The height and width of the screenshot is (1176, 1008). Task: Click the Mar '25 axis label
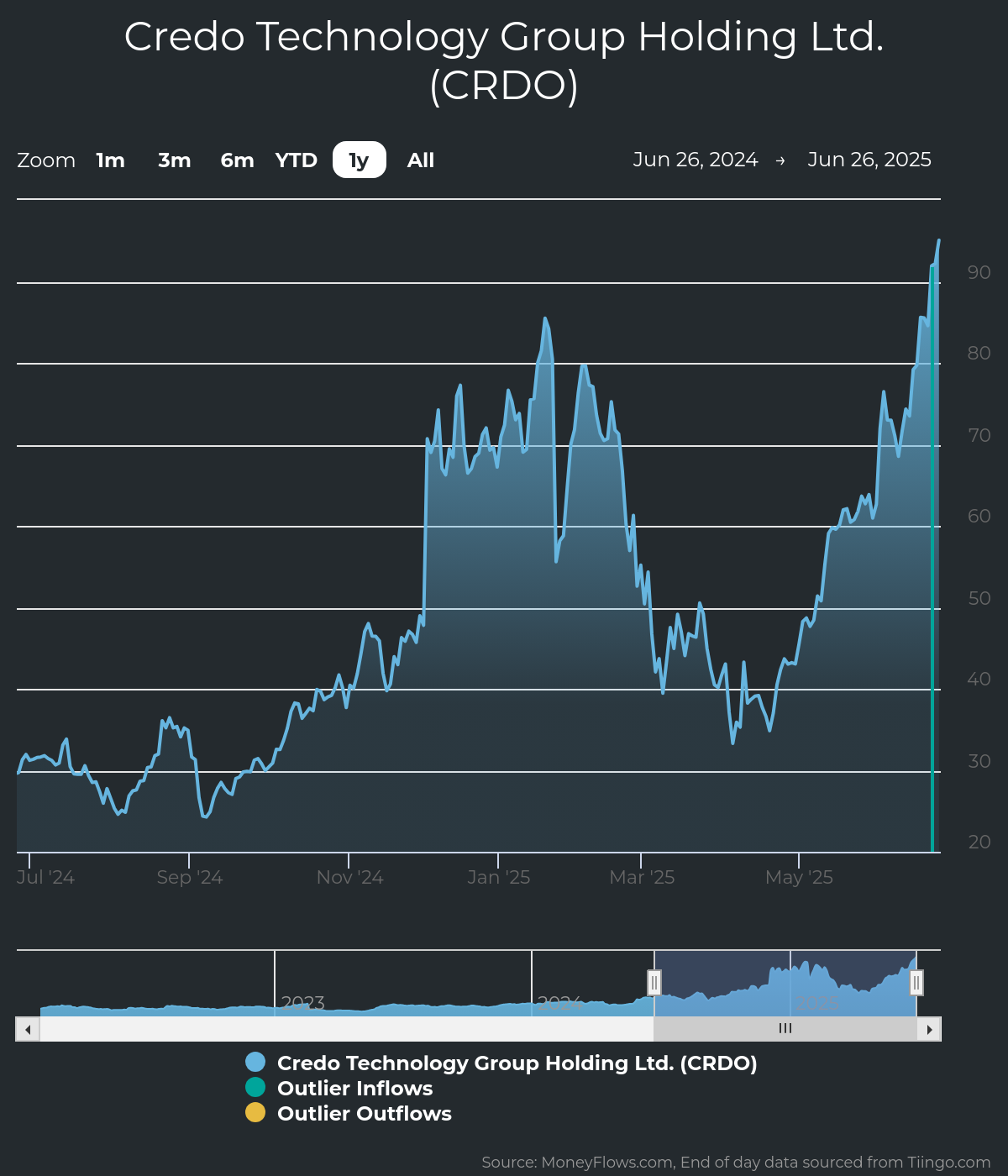click(642, 878)
